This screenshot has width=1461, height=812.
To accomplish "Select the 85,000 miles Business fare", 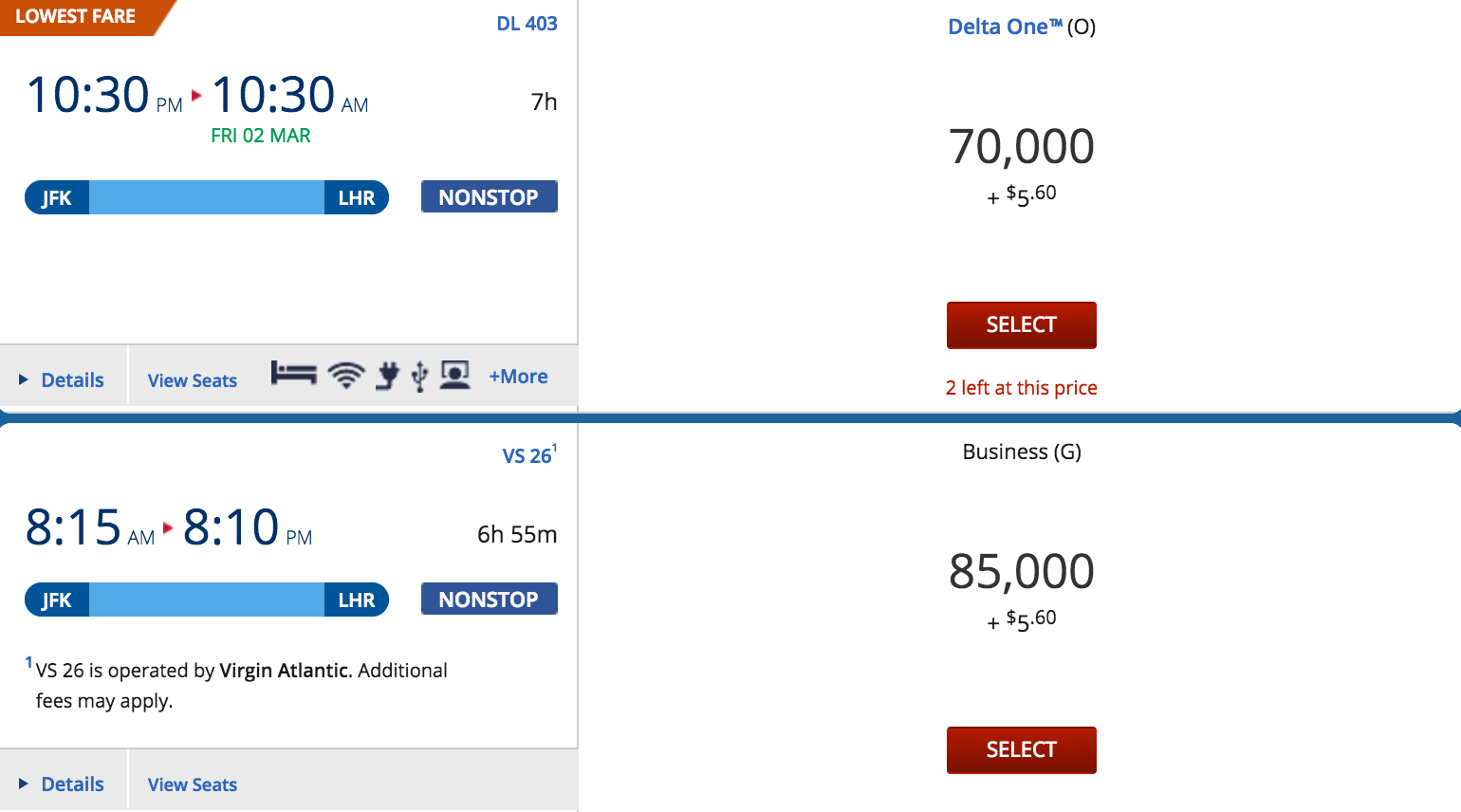I will tap(1021, 750).
